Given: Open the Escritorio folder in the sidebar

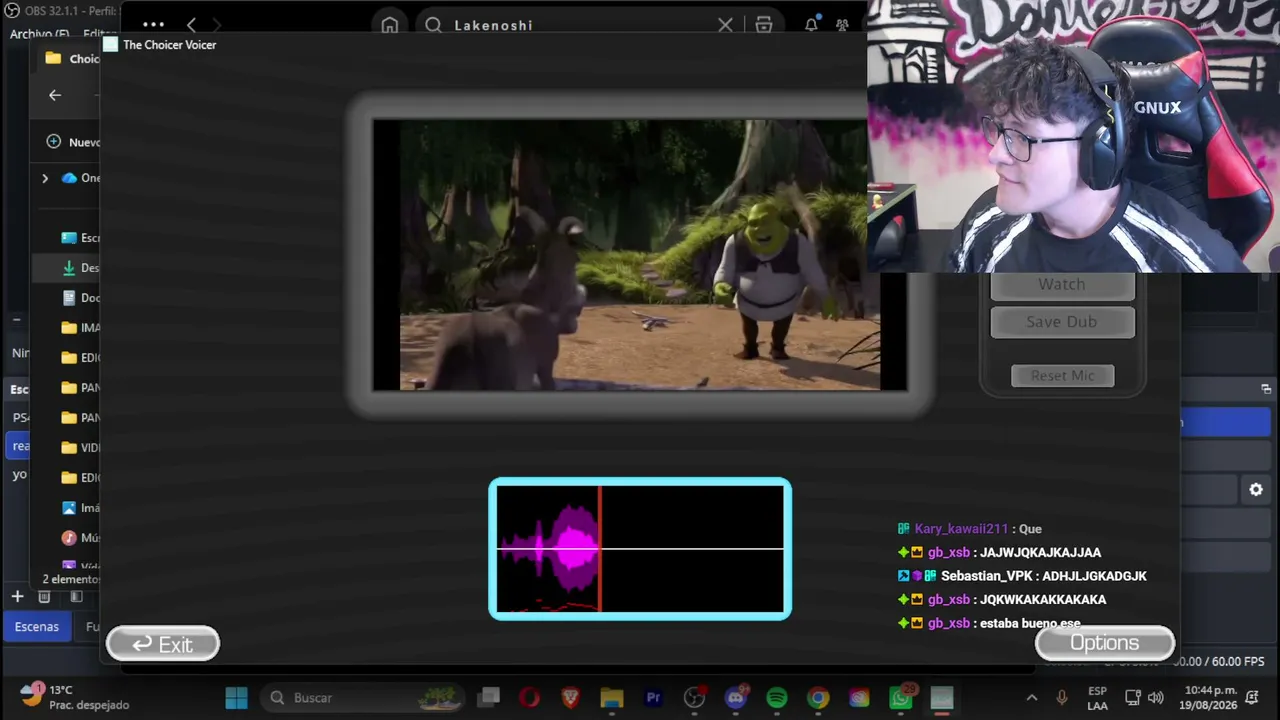Looking at the screenshot, I should tap(81, 238).
